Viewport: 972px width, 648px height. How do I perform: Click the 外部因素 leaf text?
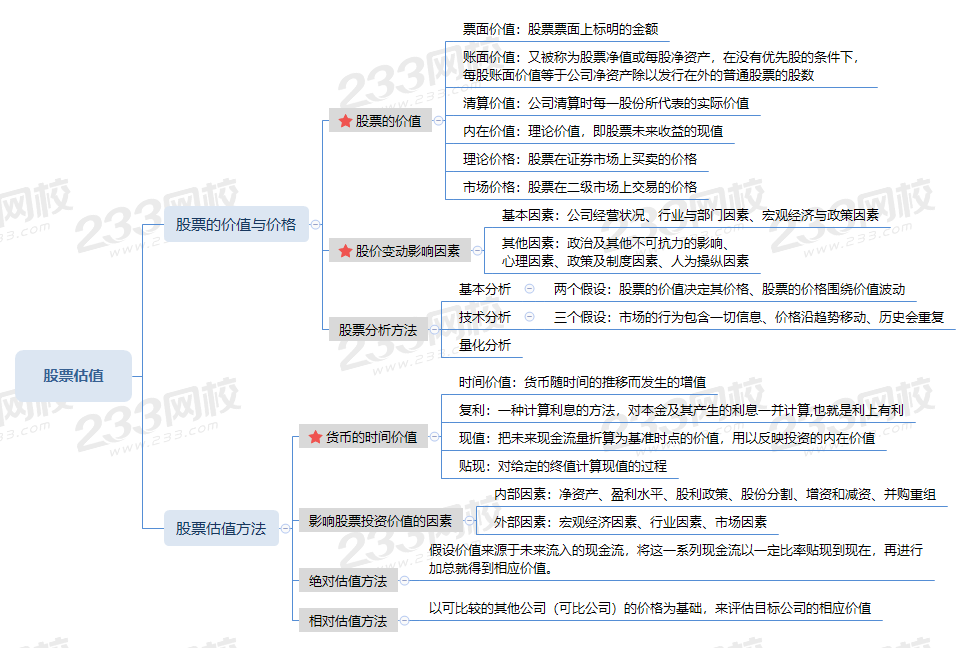click(630, 522)
